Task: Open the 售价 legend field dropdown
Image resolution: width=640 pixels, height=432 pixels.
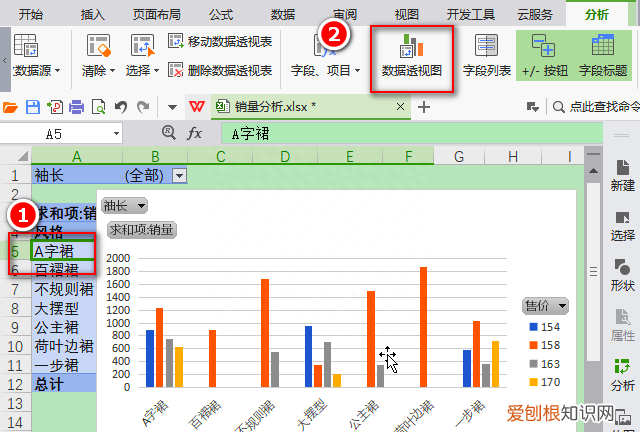Action: [x=546, y=306]
